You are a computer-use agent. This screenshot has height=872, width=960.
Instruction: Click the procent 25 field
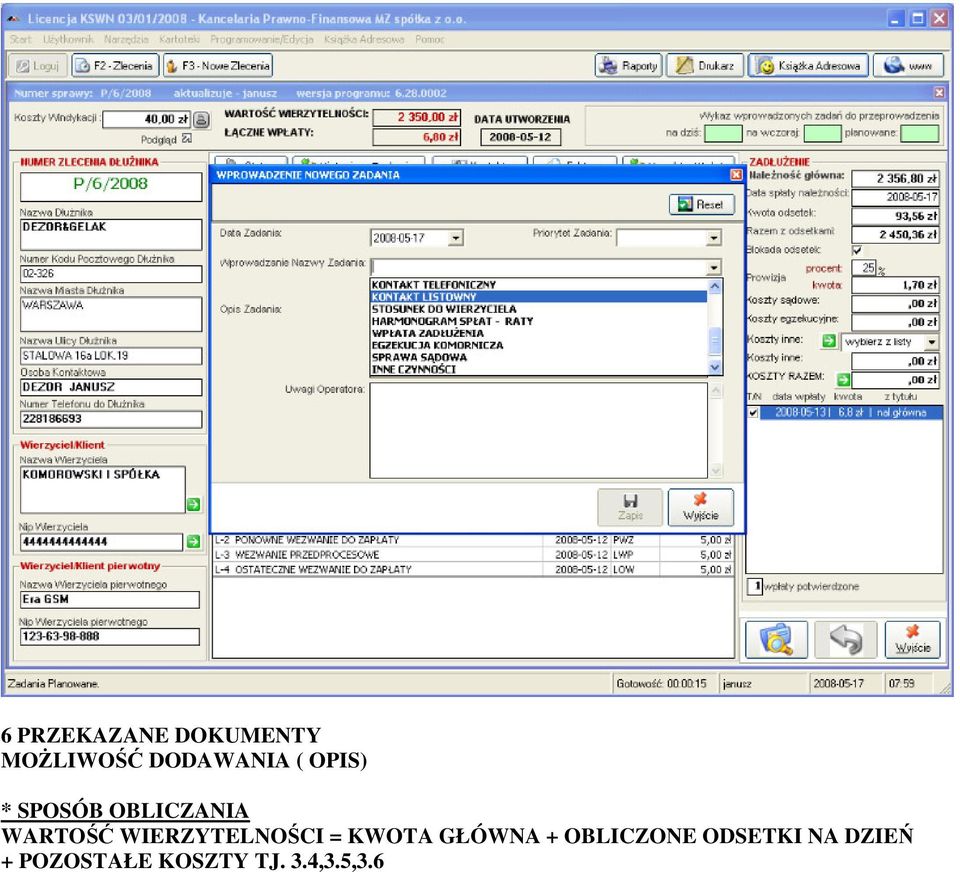[x=864, y=268]
